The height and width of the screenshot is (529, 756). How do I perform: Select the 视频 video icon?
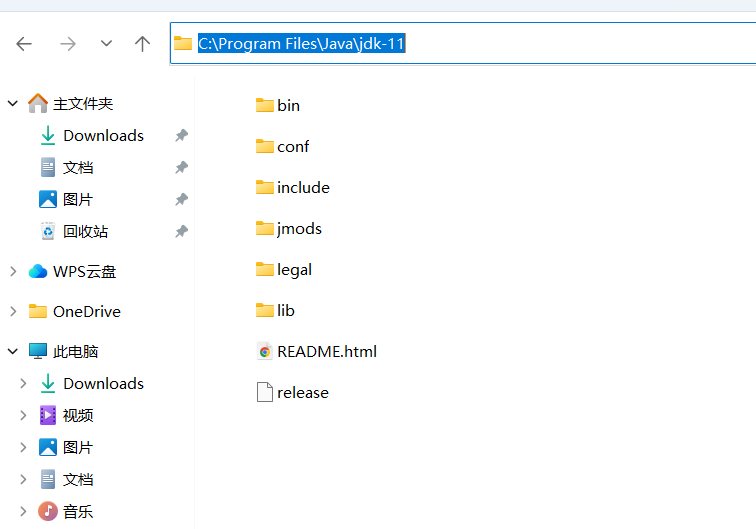pyautogui.click(x=48, y=415)
